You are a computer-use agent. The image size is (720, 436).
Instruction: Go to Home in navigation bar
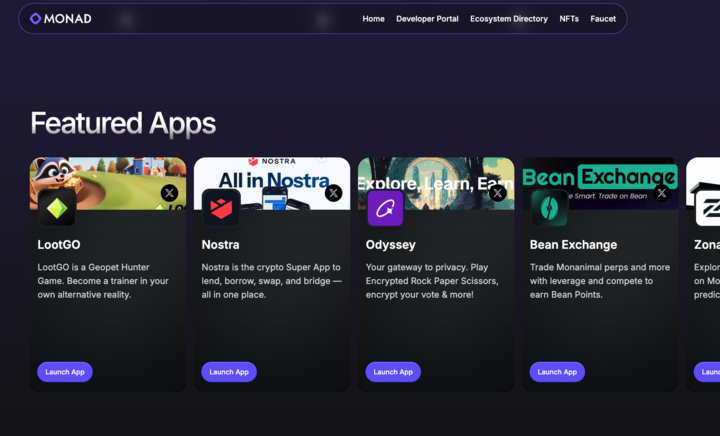tap(373, 19)
